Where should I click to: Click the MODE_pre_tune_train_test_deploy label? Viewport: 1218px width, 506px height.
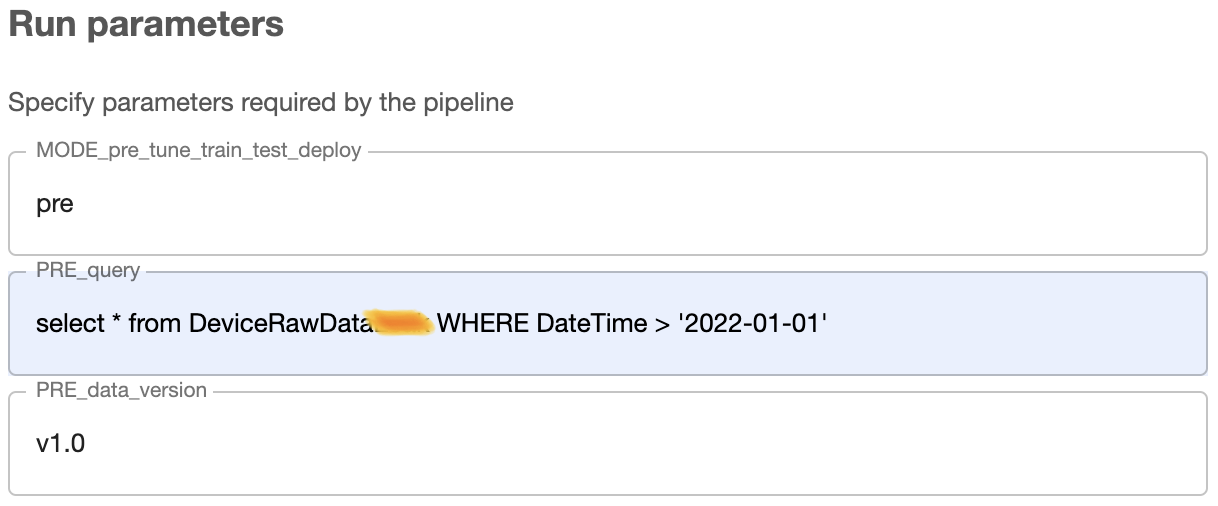[x=199, y=151]
